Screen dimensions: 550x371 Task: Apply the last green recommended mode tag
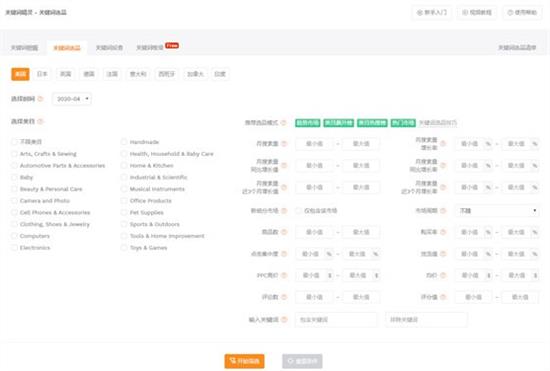tap(403, 123)
